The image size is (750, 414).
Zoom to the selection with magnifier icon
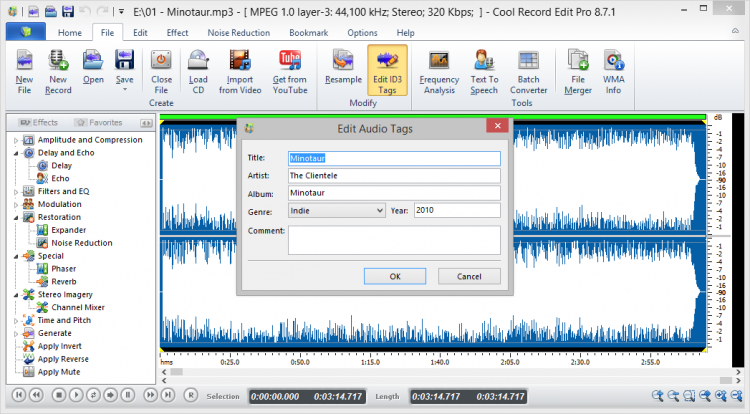[x=689, y=396]
